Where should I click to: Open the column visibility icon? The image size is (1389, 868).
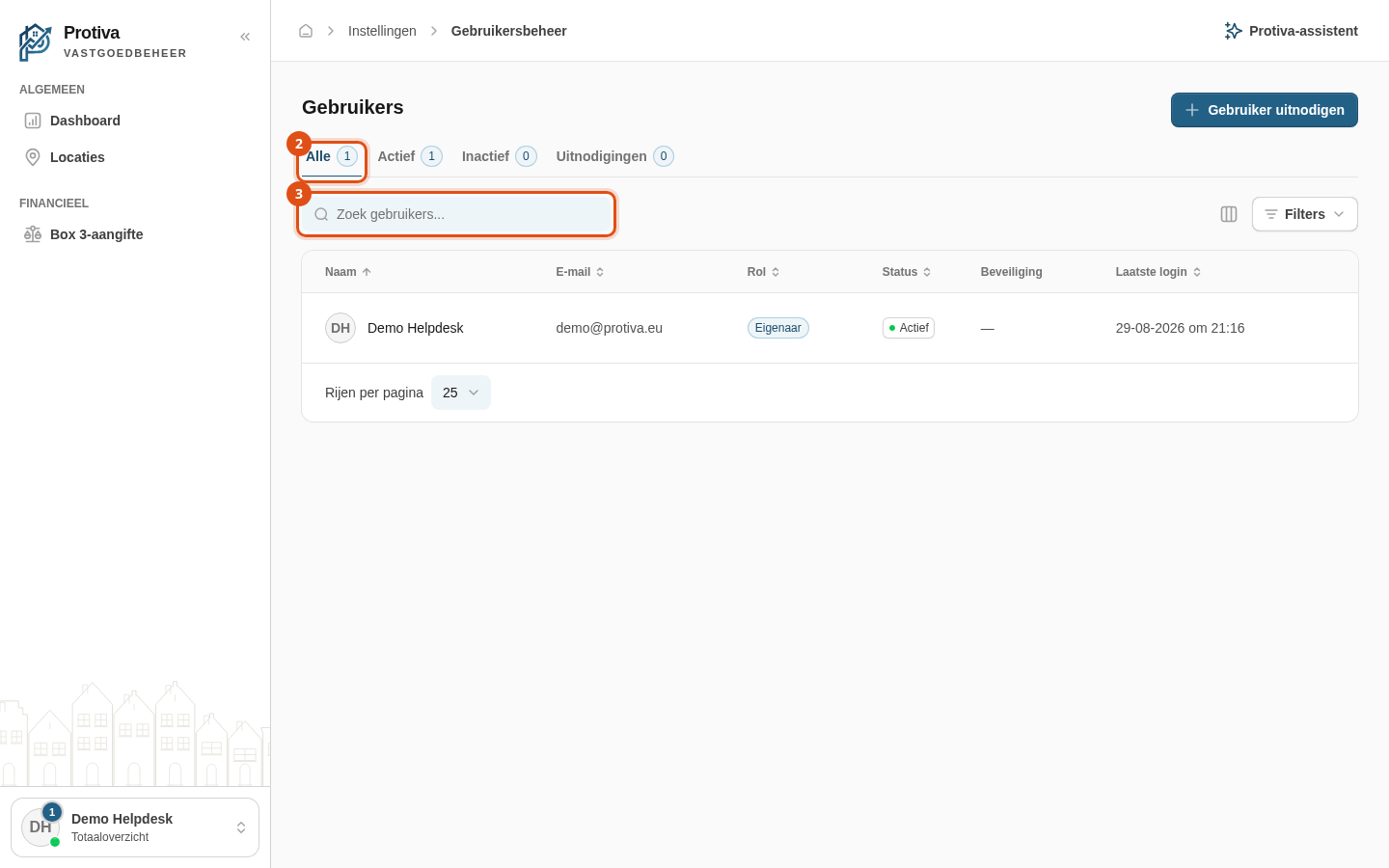[1229, 214]
